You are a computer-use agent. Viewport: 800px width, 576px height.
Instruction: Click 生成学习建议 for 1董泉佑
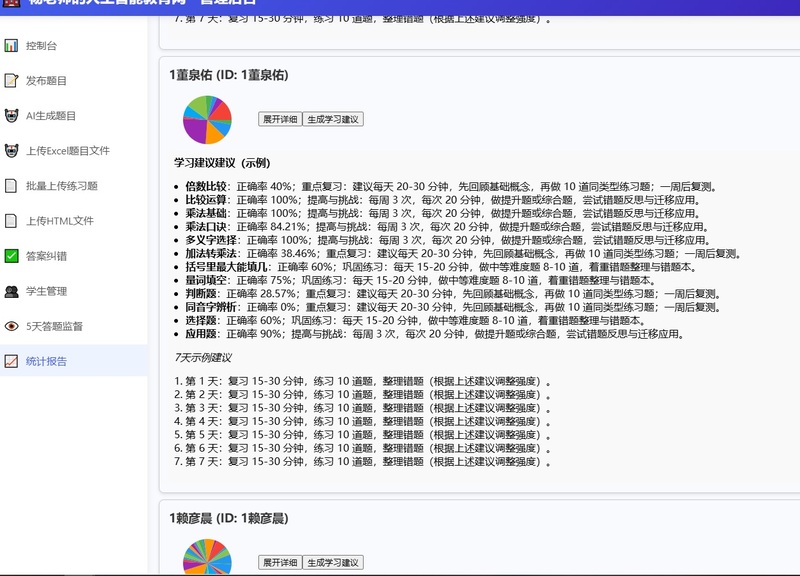point(333,119)
